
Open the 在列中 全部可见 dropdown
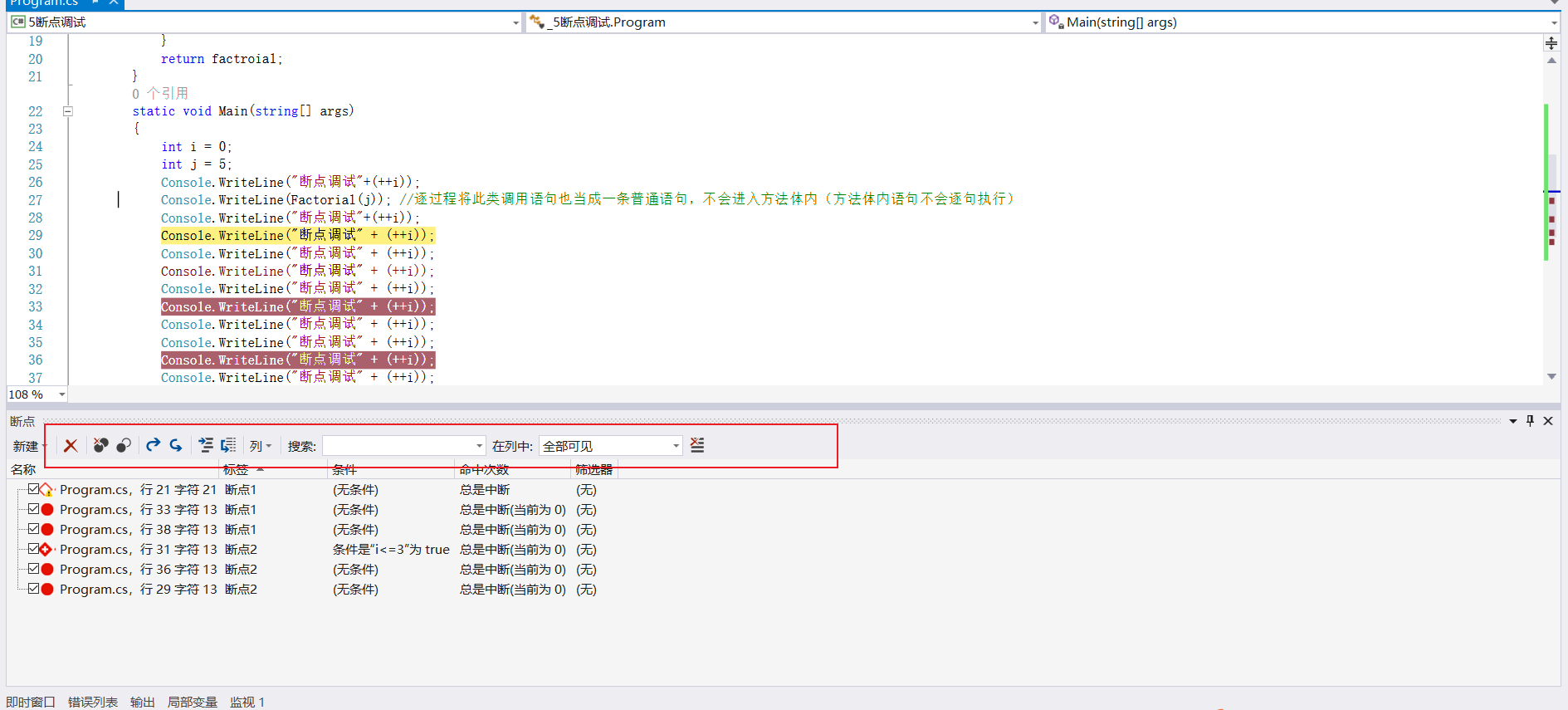(610, 447)
